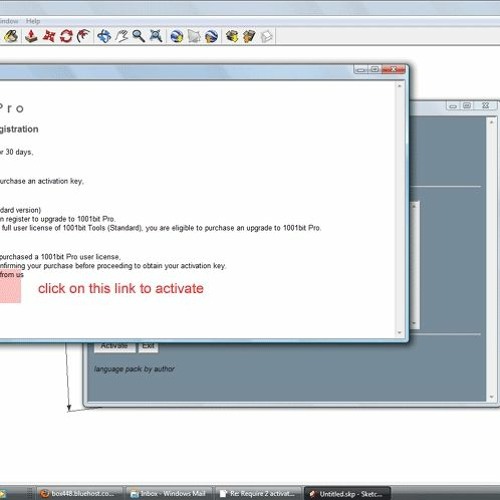
Task: Maximize the front registration window
Action: tap(375, 69)
